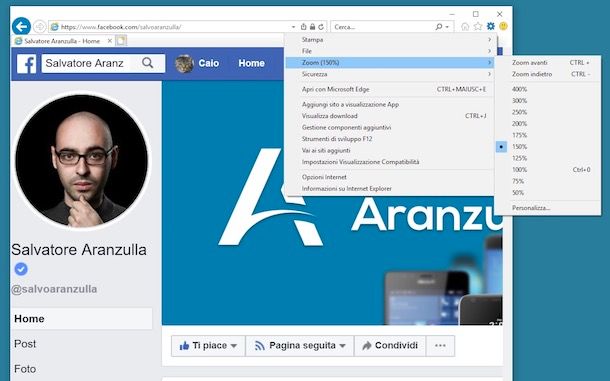
Task: Open favorites star icon
Action: click(x=478, y=26)
